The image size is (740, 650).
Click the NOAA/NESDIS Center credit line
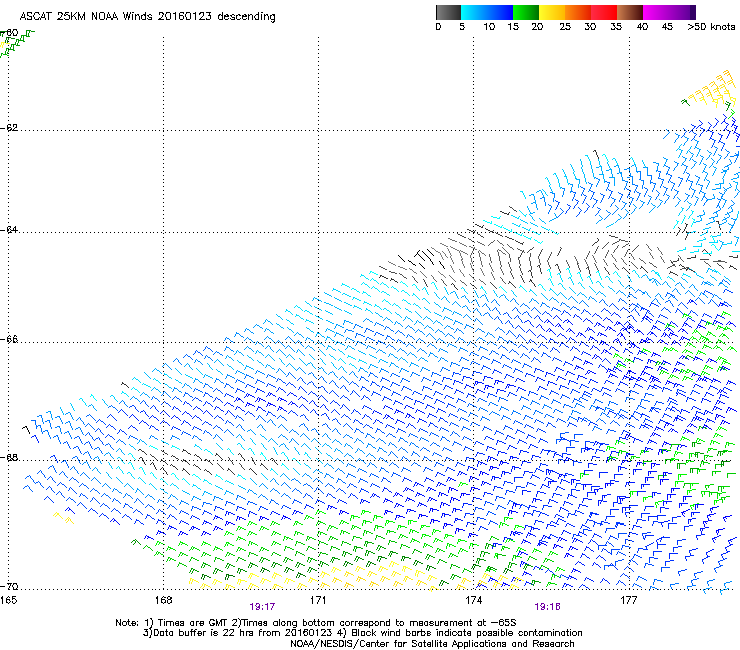tap(432, 644)
